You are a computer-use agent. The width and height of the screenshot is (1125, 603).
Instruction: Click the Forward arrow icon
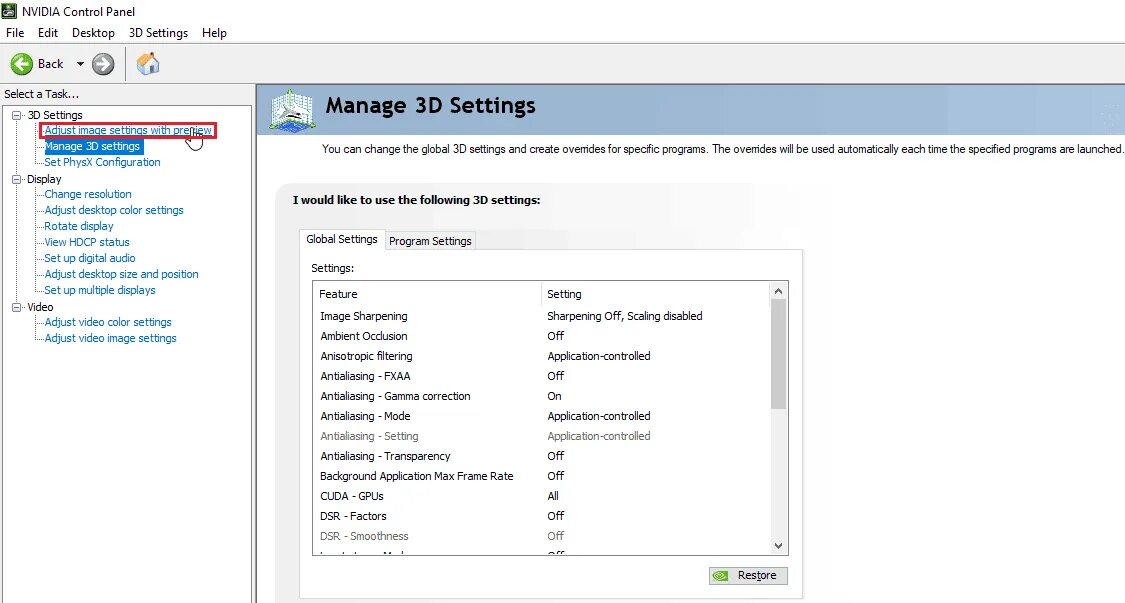(x=103, y=64)
